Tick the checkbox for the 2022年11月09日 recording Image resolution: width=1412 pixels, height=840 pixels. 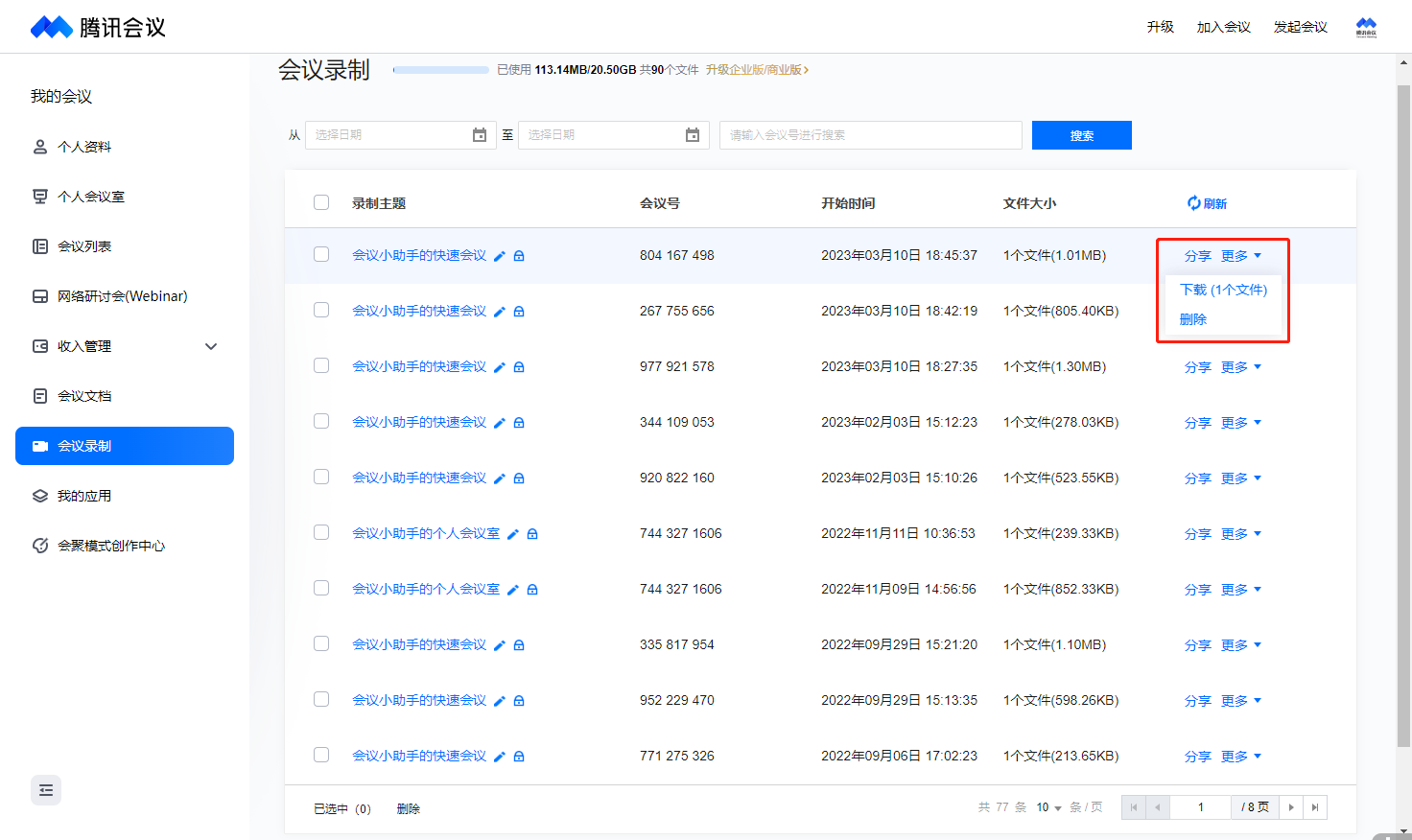321,588
